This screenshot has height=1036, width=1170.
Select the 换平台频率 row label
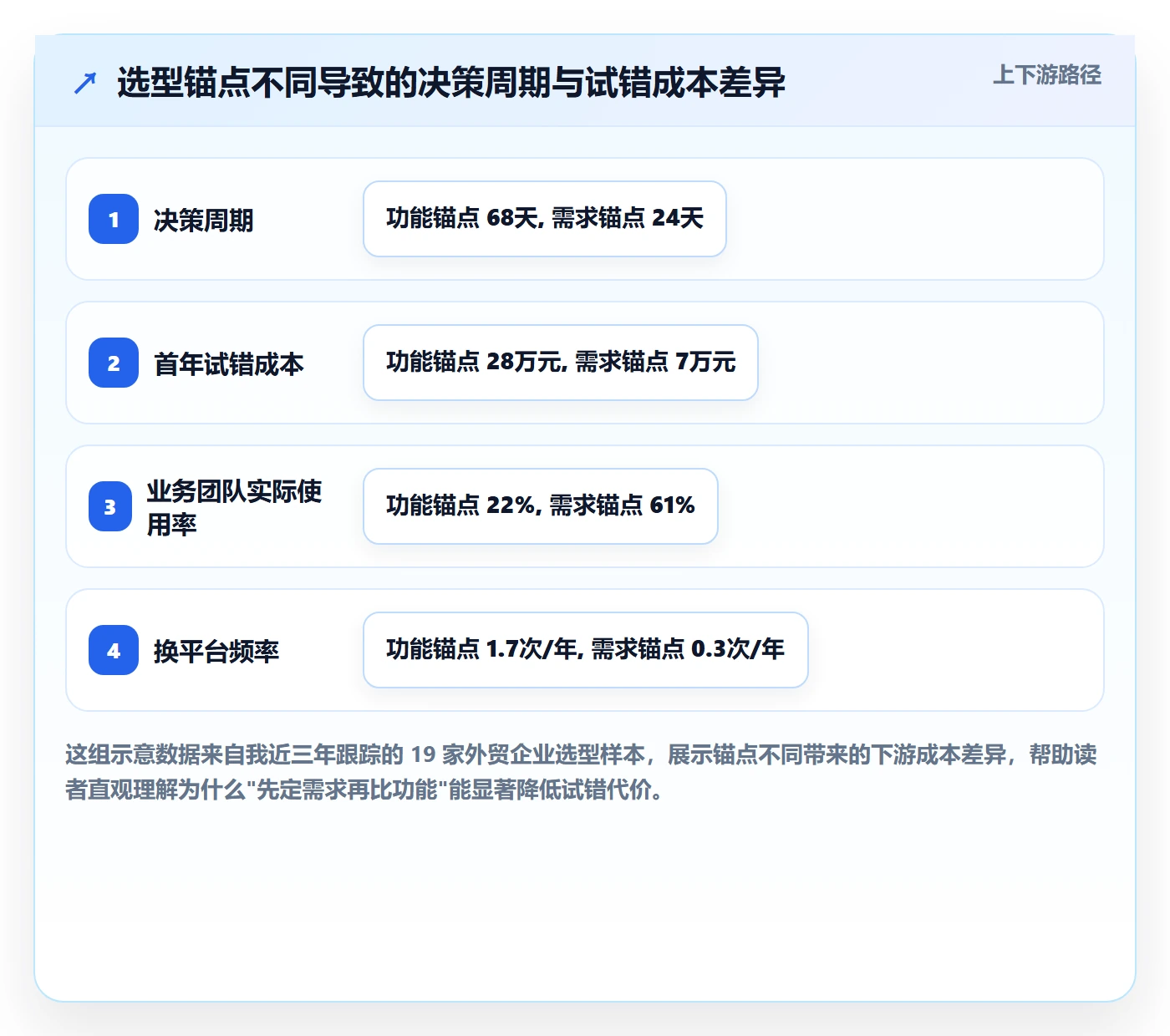pyautogui.click(x=216, y=651)
